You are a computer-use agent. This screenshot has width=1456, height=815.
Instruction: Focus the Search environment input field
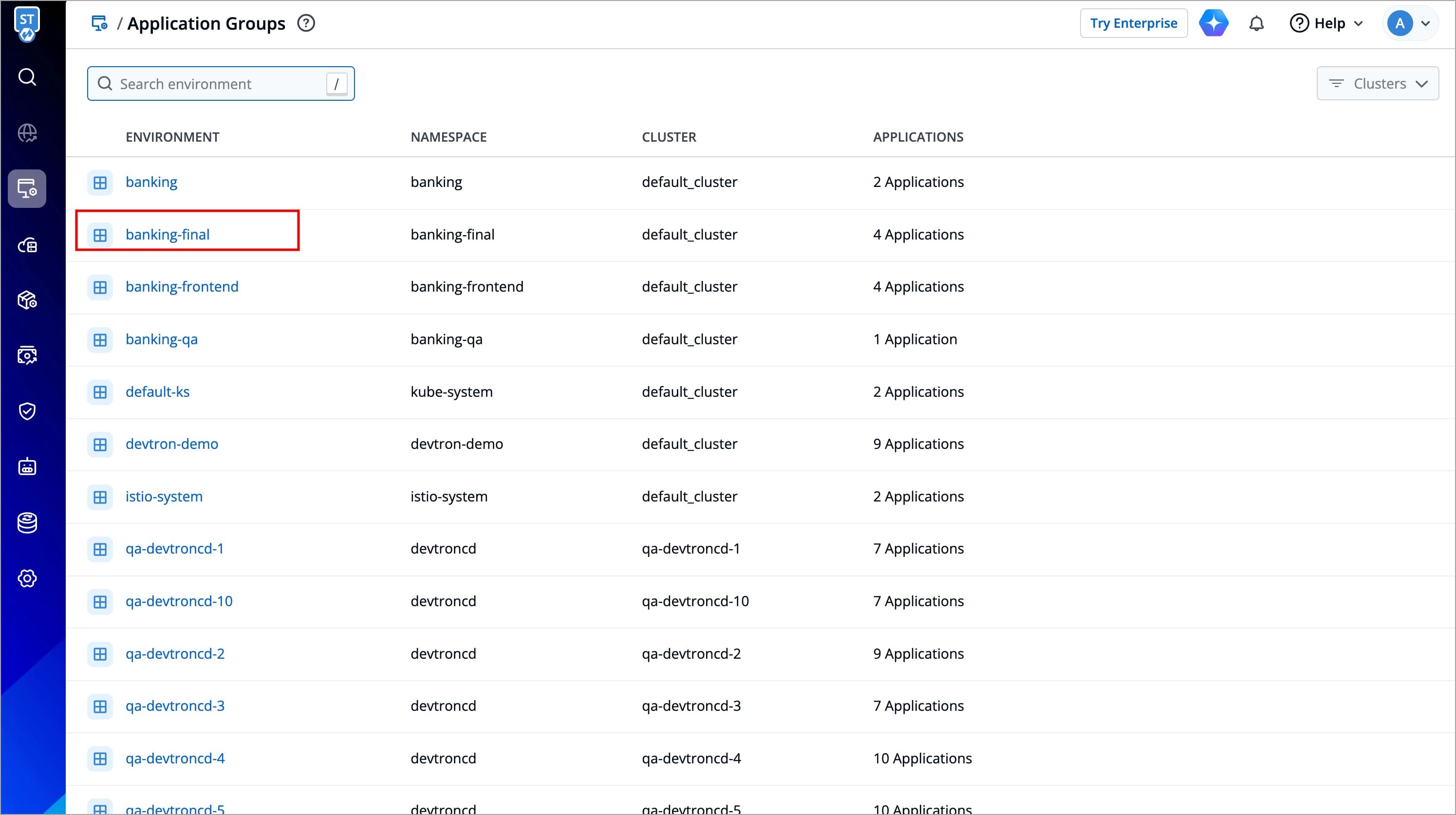221,84
